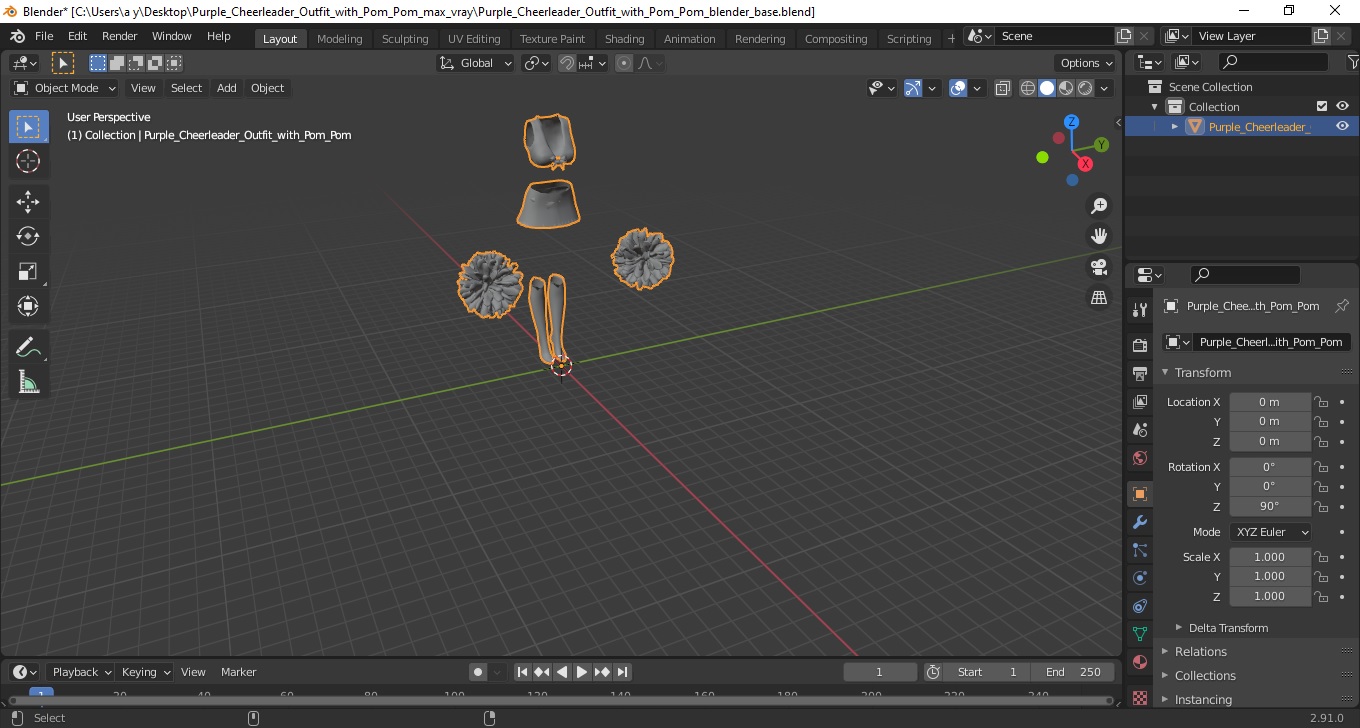Expand the Collections panel
This screenshot has width=1360, height=728.
click(x=1204, y=676)
